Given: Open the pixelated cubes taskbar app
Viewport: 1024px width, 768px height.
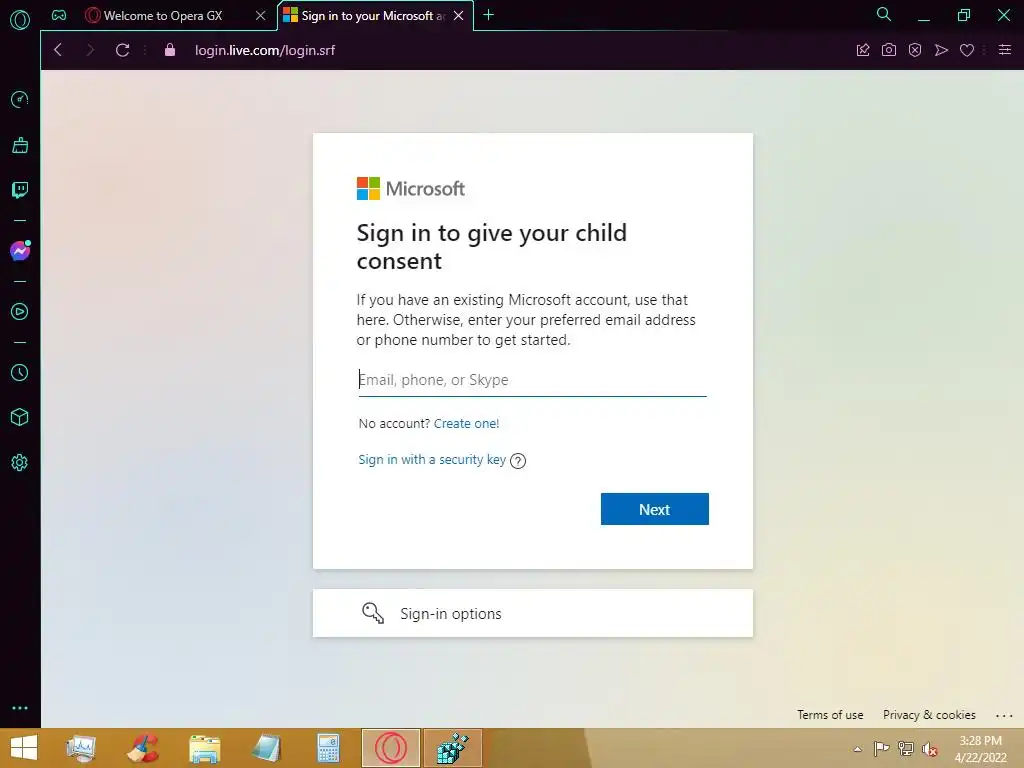Looking at the screenshot, I should (x=453, y=748).
